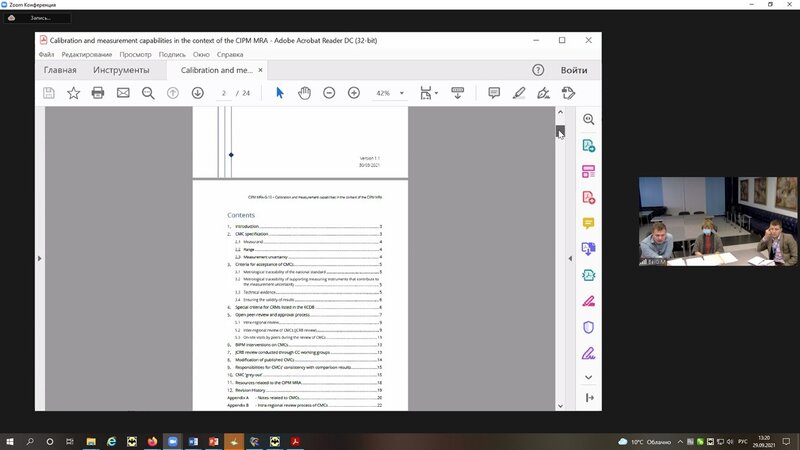Screen dimensions: 800x450
Task: Open the Protect shield tool in sidebar
Action: [x=589, y=326]
